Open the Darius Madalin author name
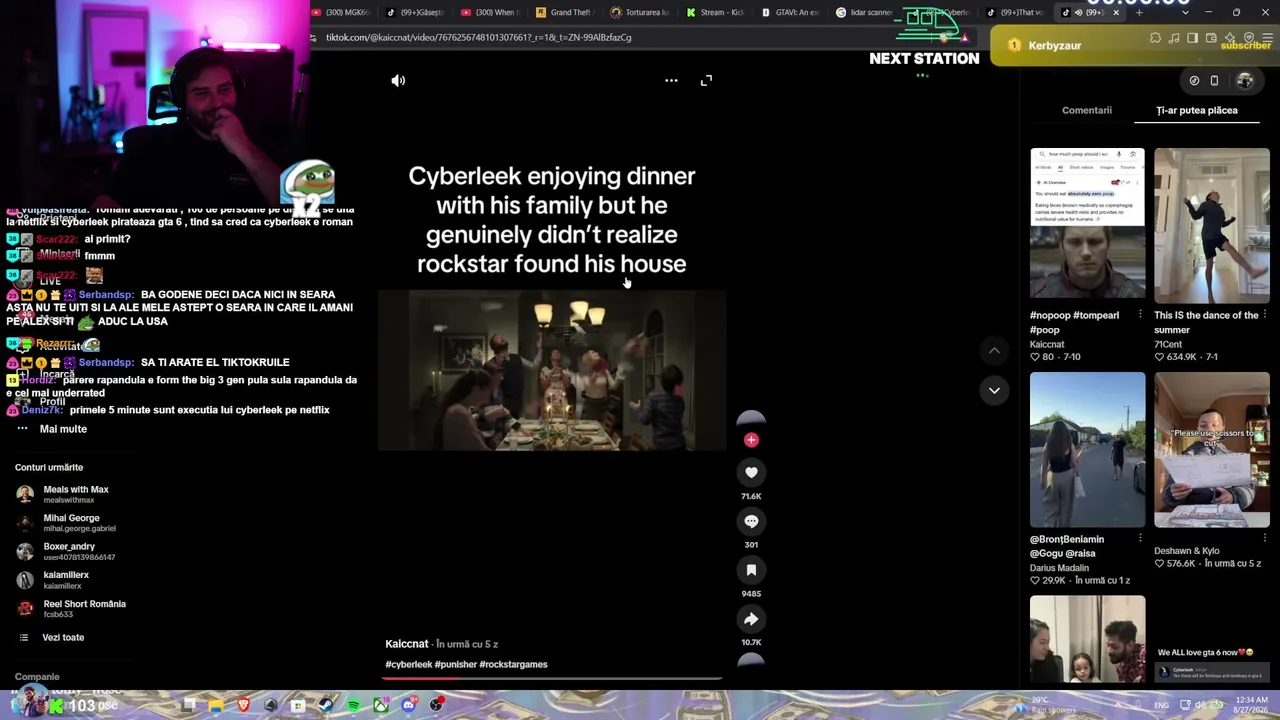 (x=1059, y=568)
